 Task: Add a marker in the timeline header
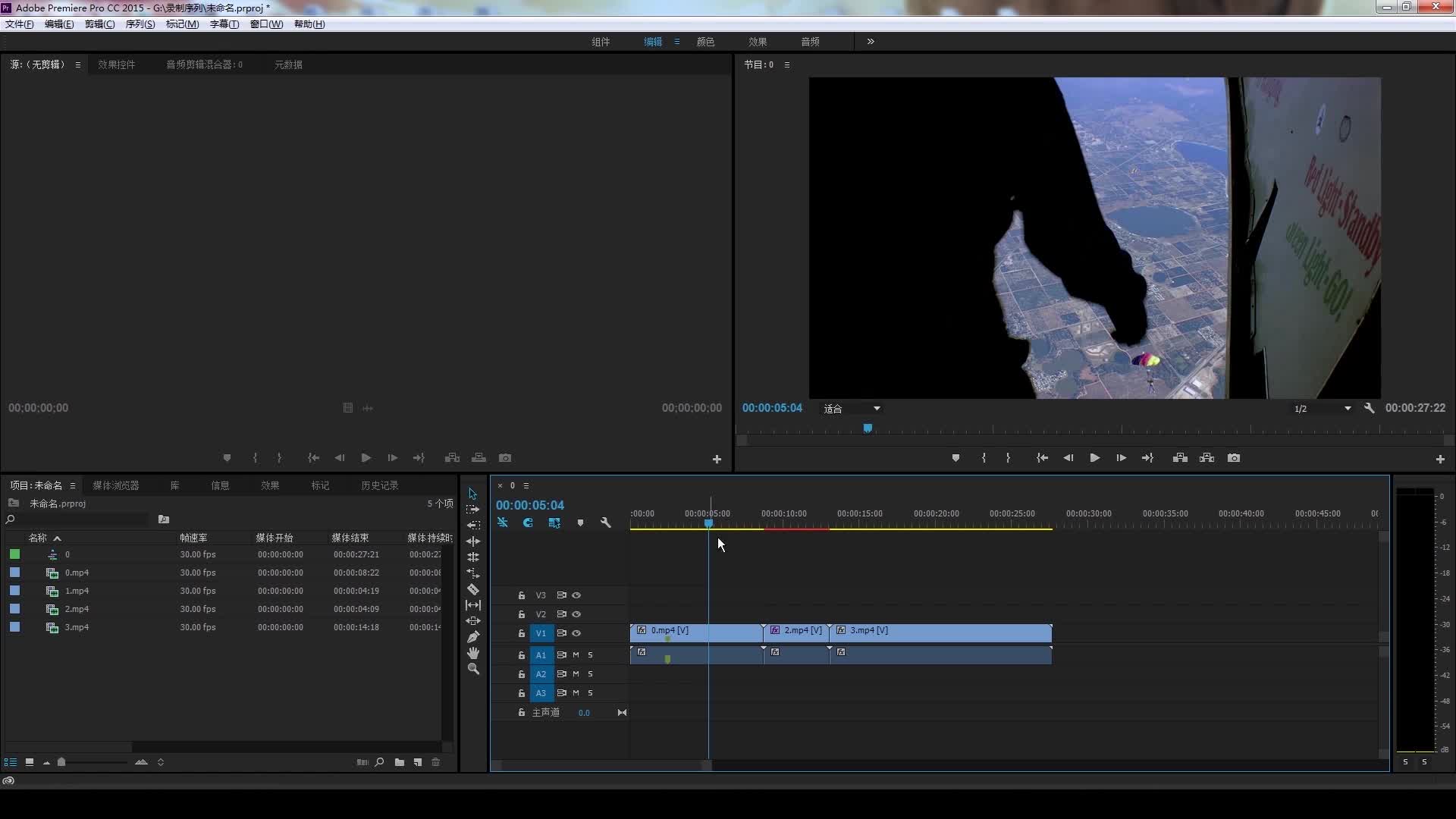point(580,522)
